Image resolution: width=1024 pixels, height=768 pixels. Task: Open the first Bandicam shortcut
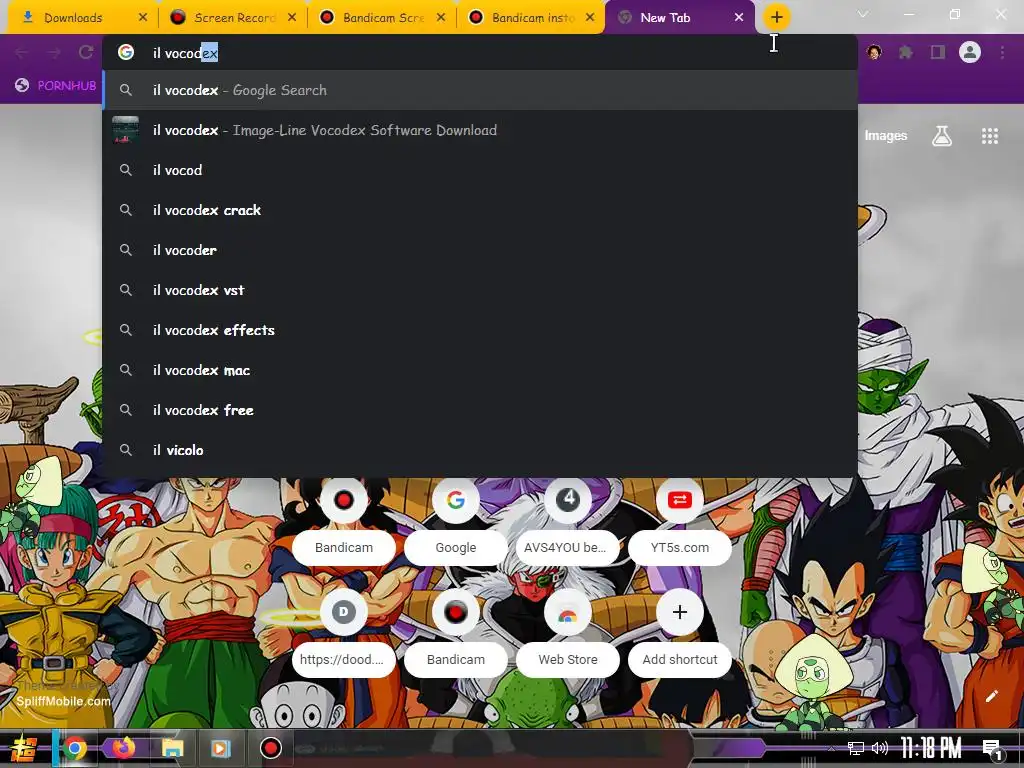click(x=344, y=519)
